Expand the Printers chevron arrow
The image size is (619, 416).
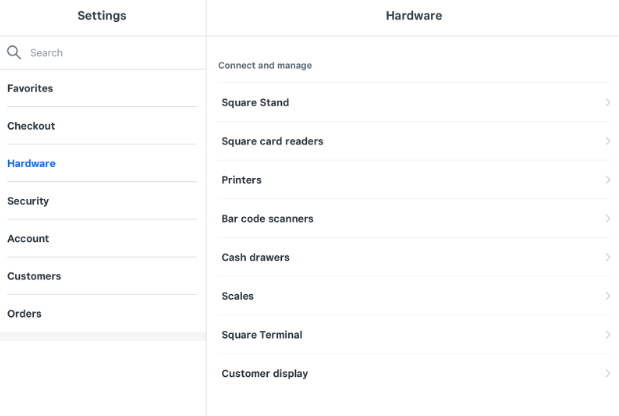pyautogui.click(x=607, y=180)
